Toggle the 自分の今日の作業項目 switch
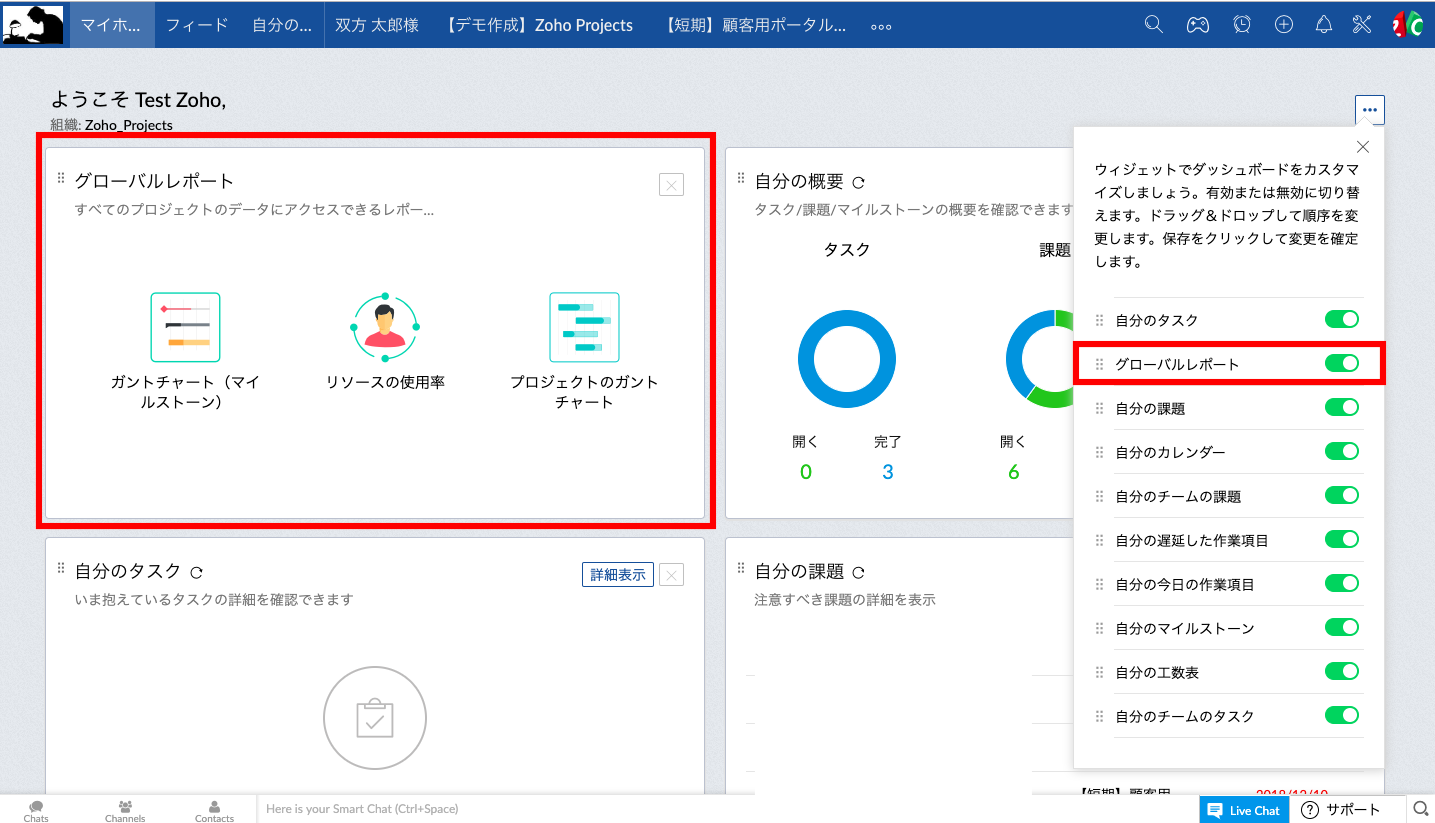This screenshot has width=1435, height=823. [x=1342, y=583]
